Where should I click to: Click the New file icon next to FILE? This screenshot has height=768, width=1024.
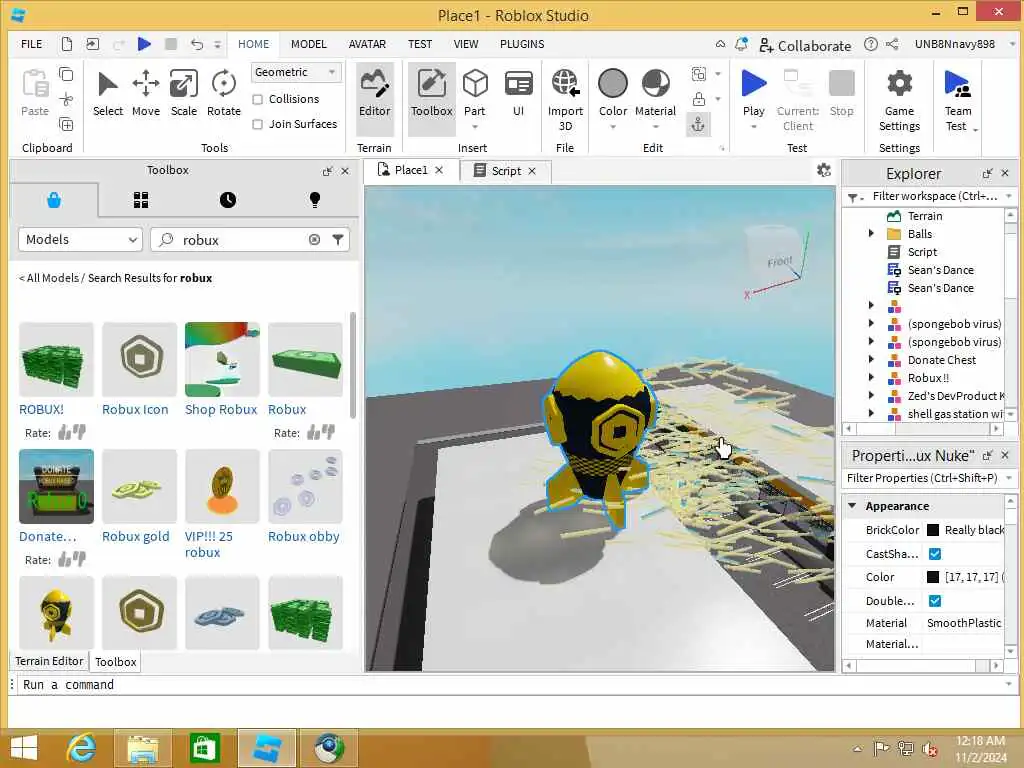(x=67, y=44)
